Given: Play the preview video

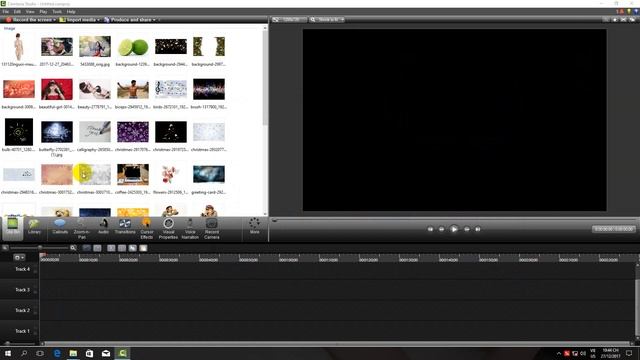Looking at the screenshot, I should (454, 229).
